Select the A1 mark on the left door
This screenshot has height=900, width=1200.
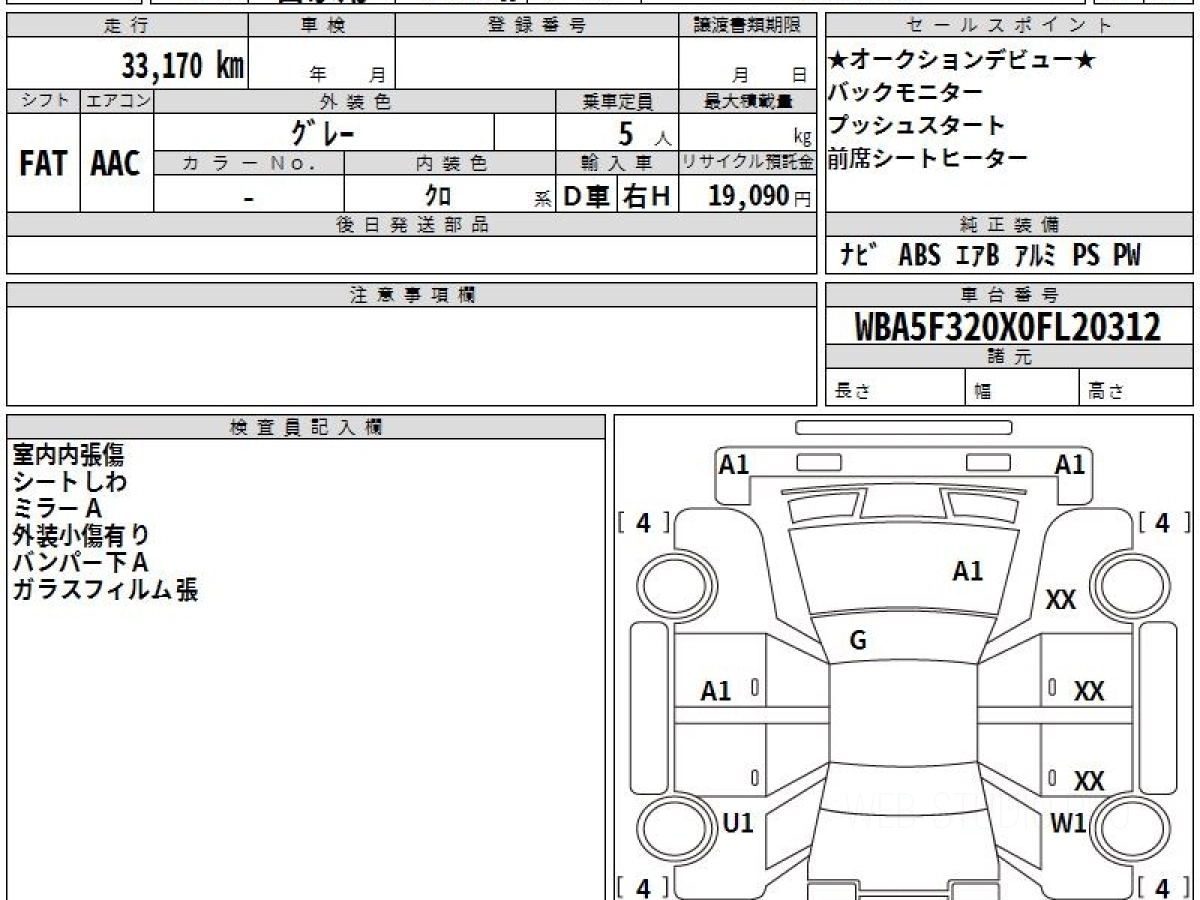tap(716, 691)
